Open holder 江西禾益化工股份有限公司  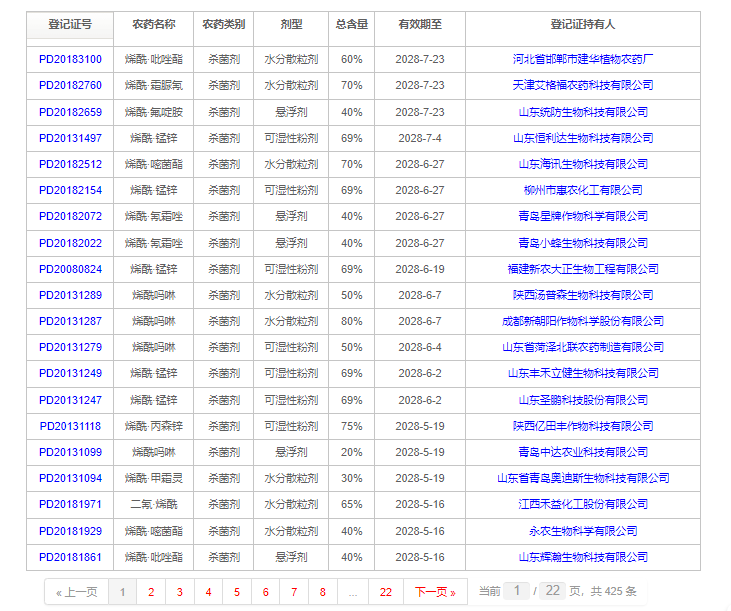click(583, 505)
